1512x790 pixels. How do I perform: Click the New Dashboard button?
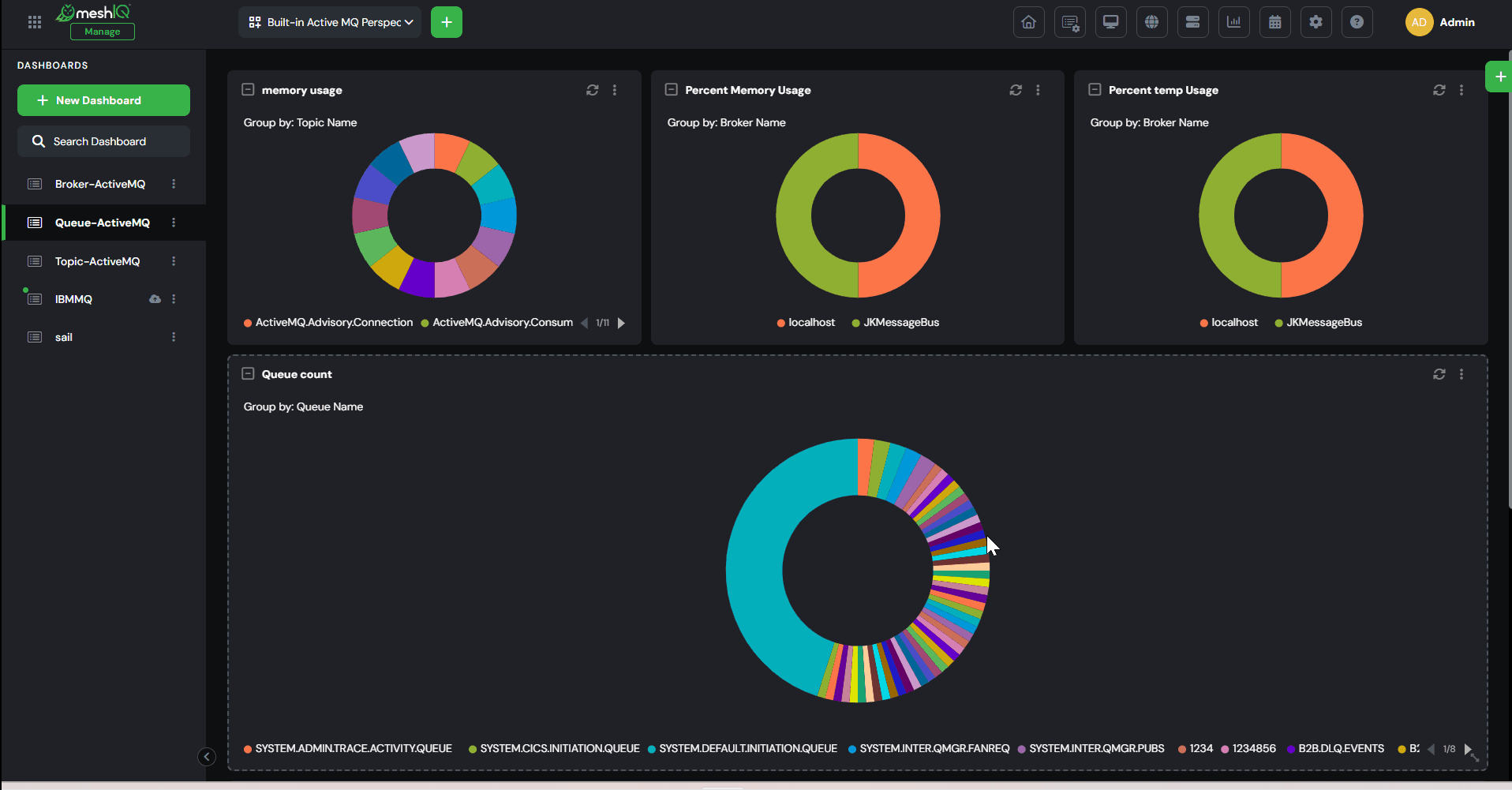(103, 100)
